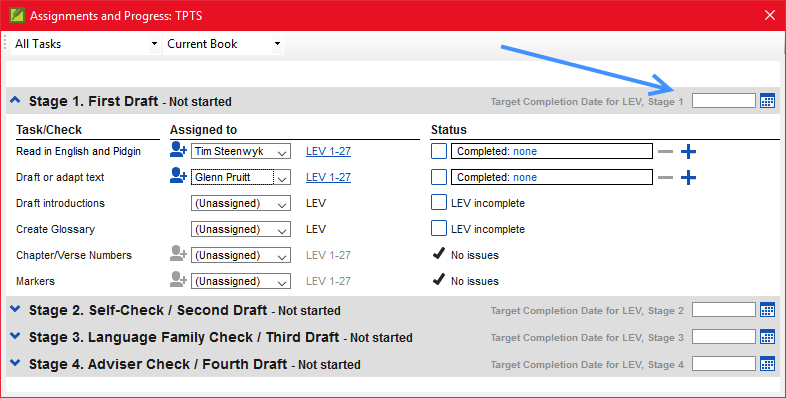
Task: Open calendar picker for Stage 1 target date
Action: click(767, 101)
